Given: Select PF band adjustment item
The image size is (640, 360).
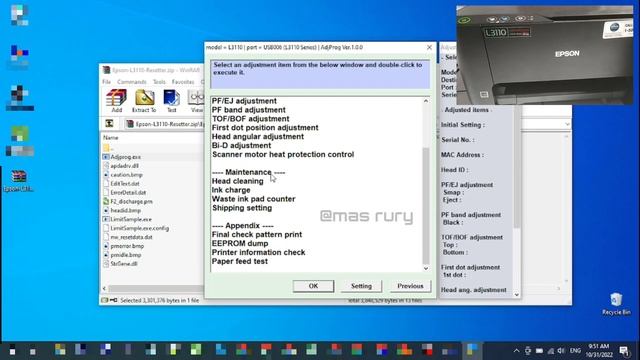Looking at the screenshot, I should pyautogui.click(x=249, y=110).
